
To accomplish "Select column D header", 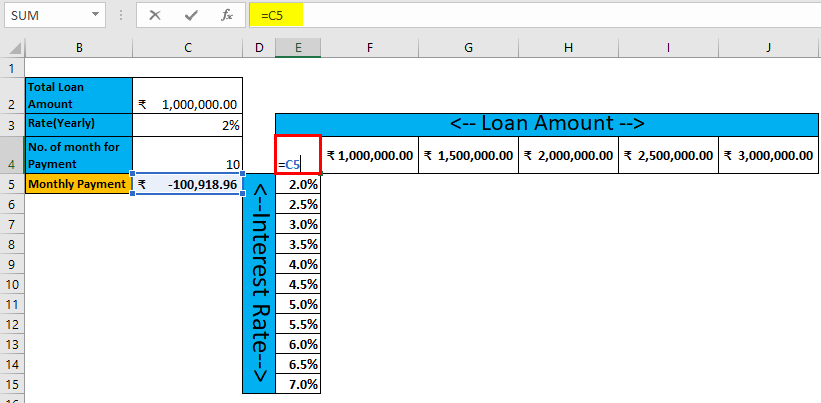I will [x=259, y=48].
